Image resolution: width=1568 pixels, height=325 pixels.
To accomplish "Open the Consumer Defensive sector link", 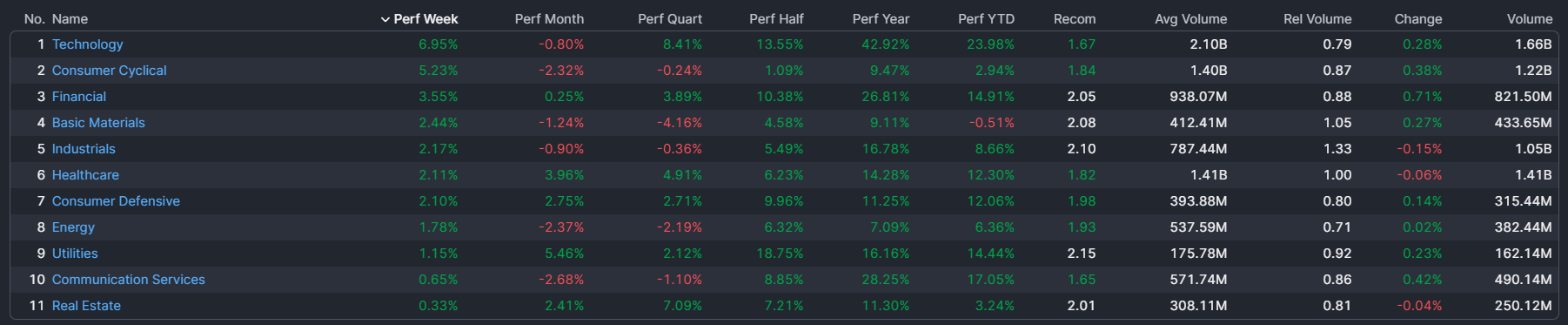I will click(116, 201).
